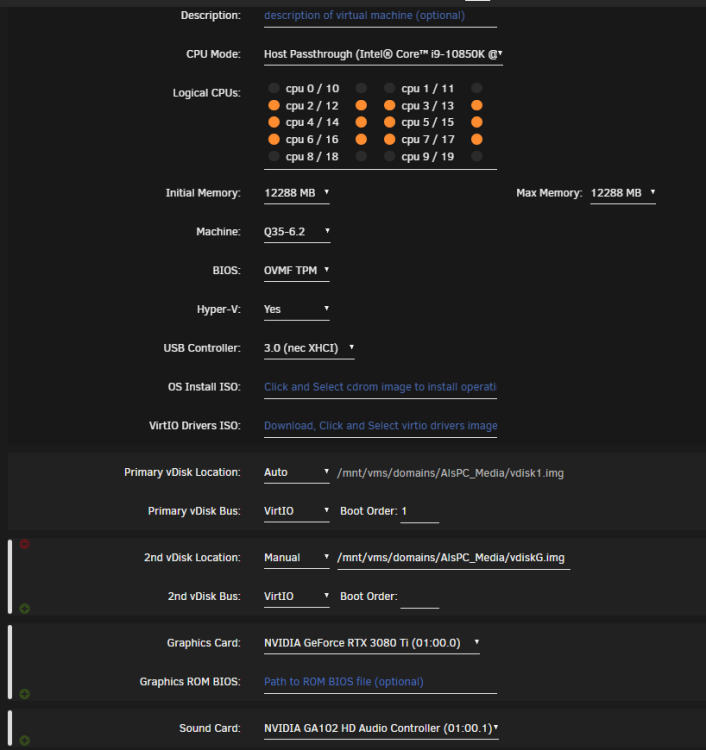Disable logical cpu 6 toggle
This screenshot has width=706, height=750.
click(274, 139)
